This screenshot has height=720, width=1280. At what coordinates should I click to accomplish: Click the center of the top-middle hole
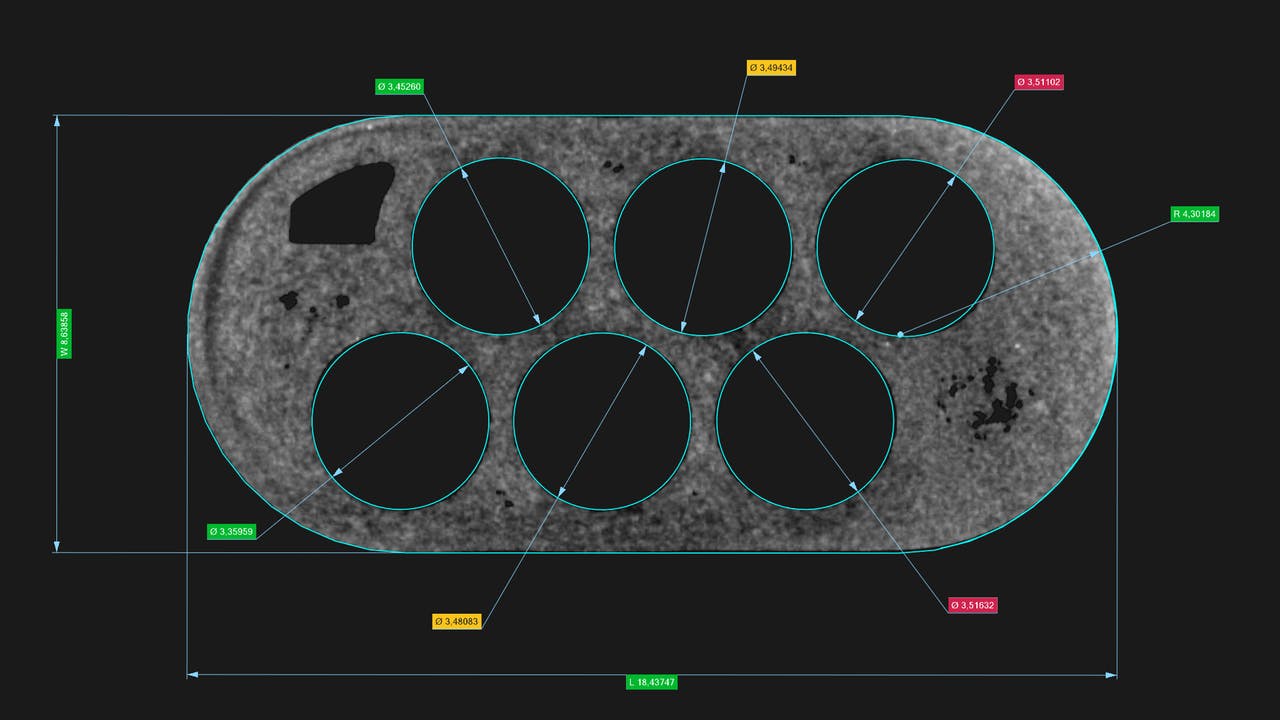click(x=702, y=246)
